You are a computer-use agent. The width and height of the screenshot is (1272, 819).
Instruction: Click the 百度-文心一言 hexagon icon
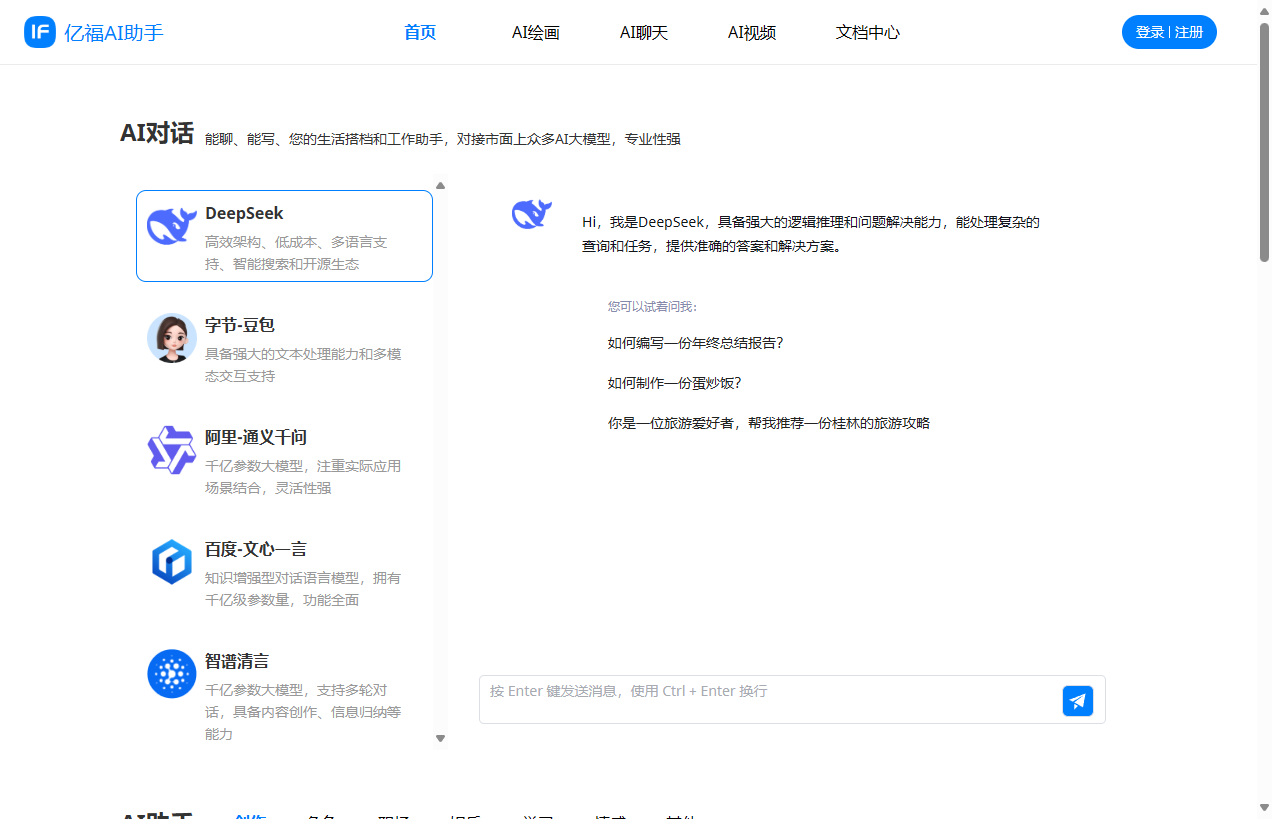click(171, 562)
